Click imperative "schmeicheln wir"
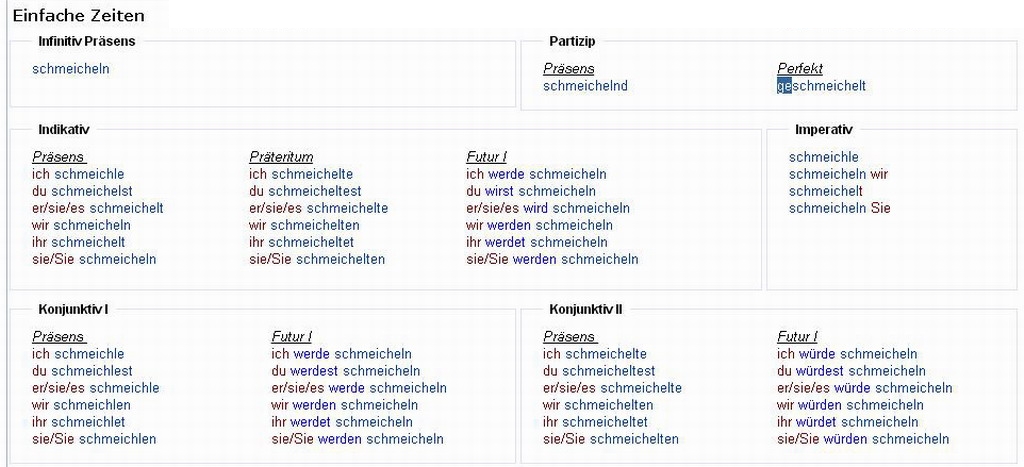The image size is (1024, 467). 838,174
